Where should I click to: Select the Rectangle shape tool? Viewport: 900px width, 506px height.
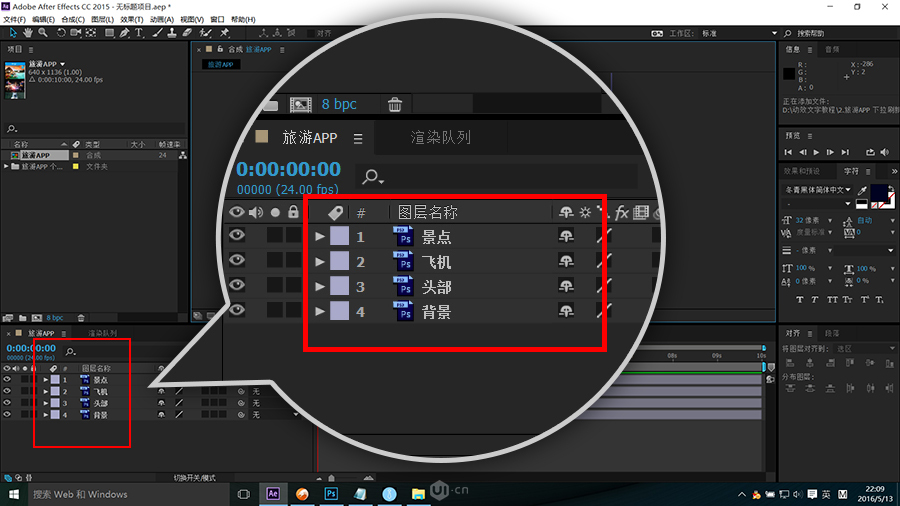108,33
